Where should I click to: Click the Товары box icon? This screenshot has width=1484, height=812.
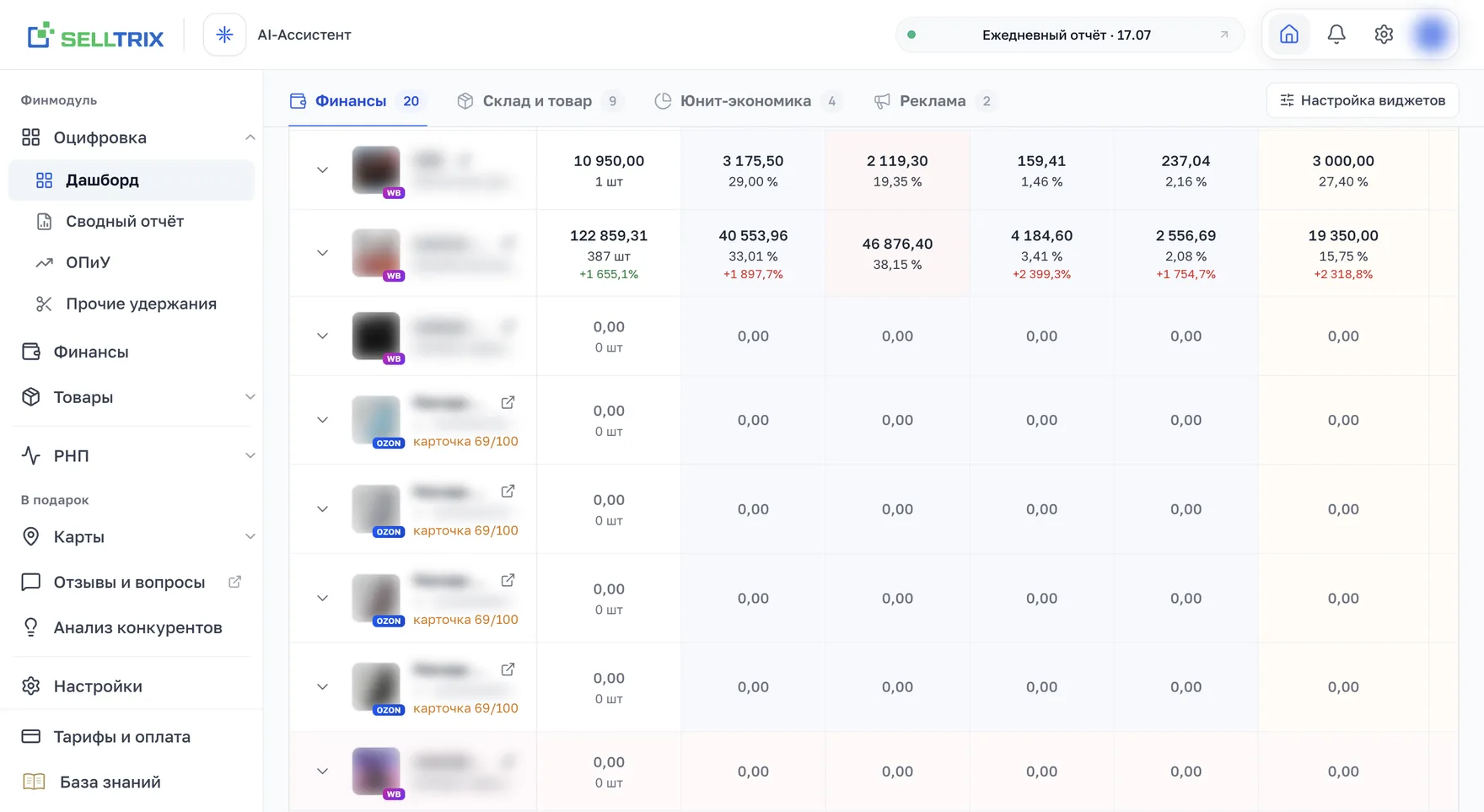(x=31, y=397)
